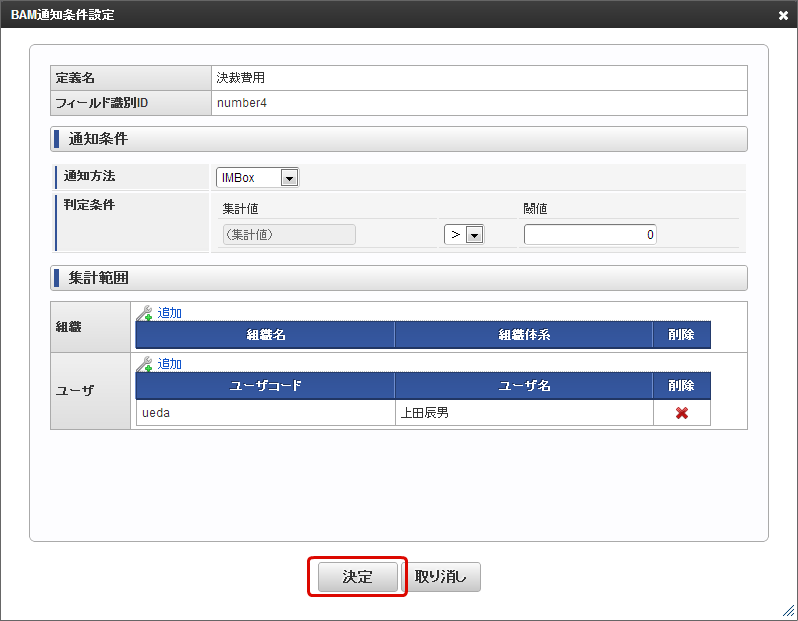Focus the 閾値 input field
This screenshot has height=621, width=798.
(590, 235)
